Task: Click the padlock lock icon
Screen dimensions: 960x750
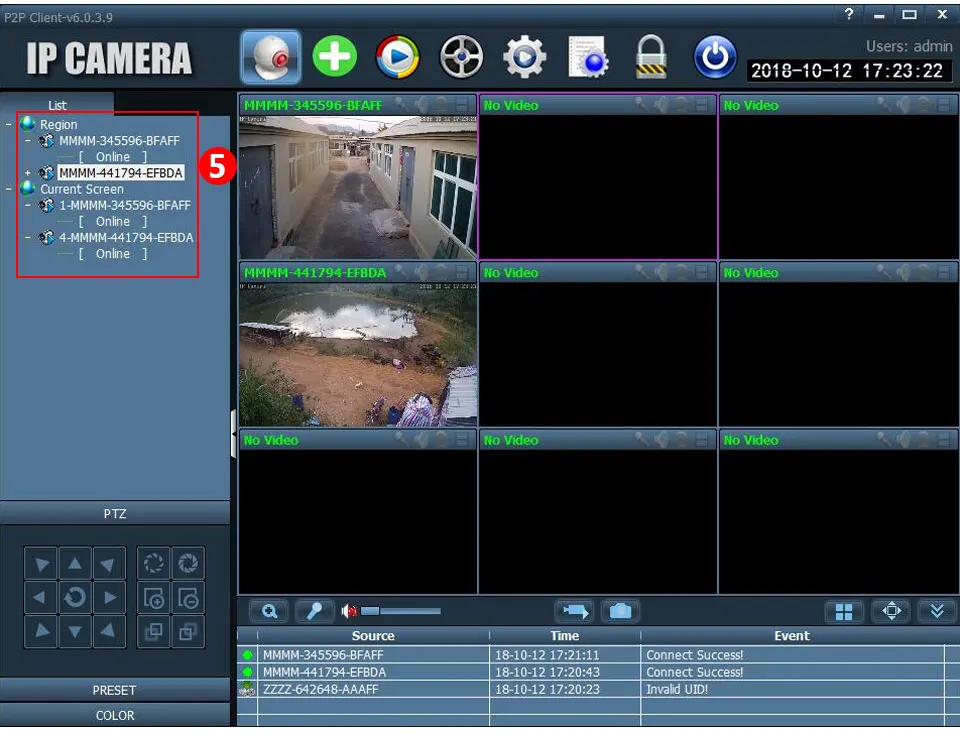Action: pos(650,56)
